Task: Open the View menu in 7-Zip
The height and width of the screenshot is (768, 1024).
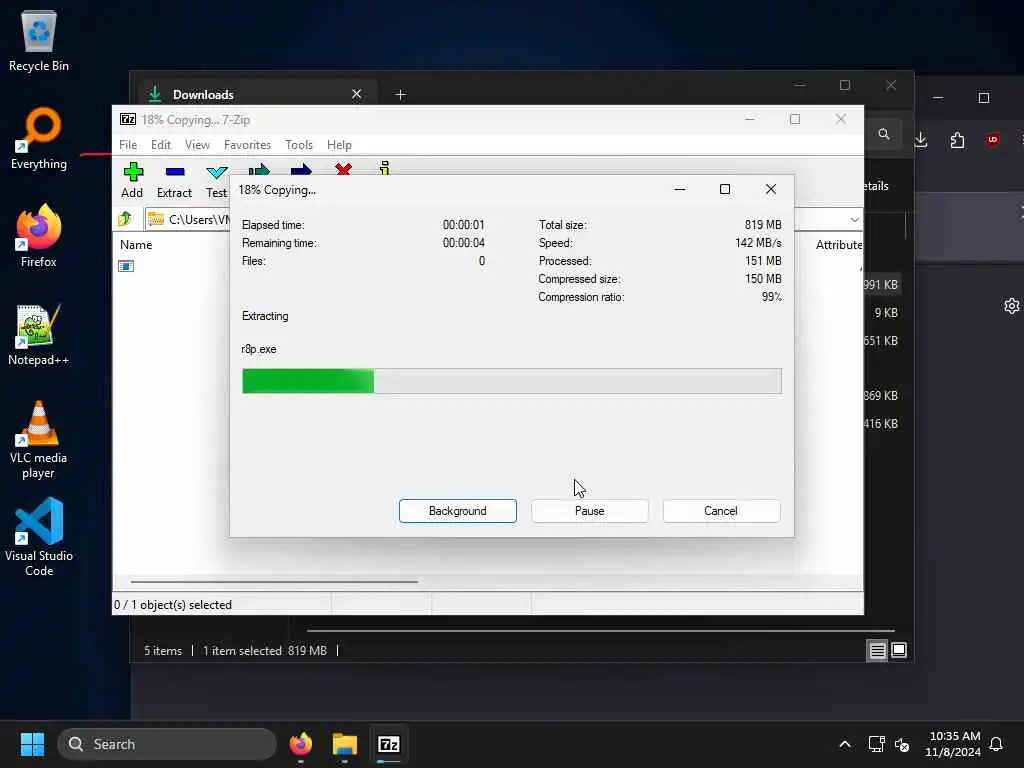Action: click(197, 145)
